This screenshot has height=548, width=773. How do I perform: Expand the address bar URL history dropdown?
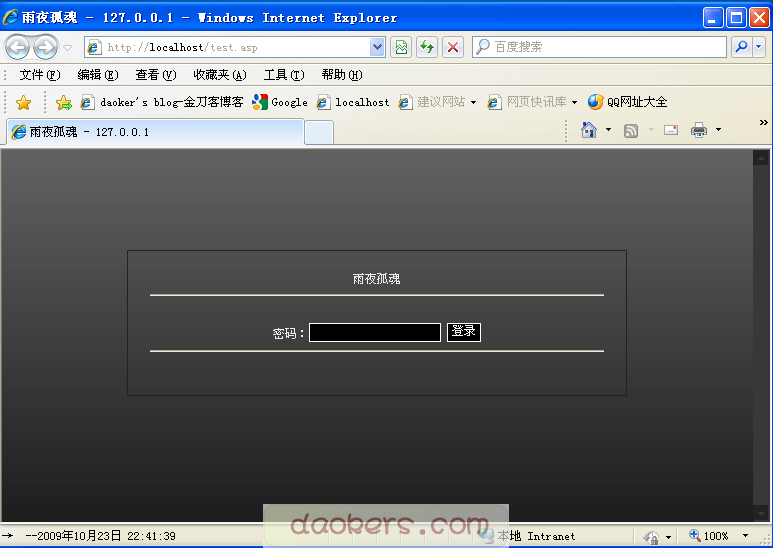(x=377, y=47)
